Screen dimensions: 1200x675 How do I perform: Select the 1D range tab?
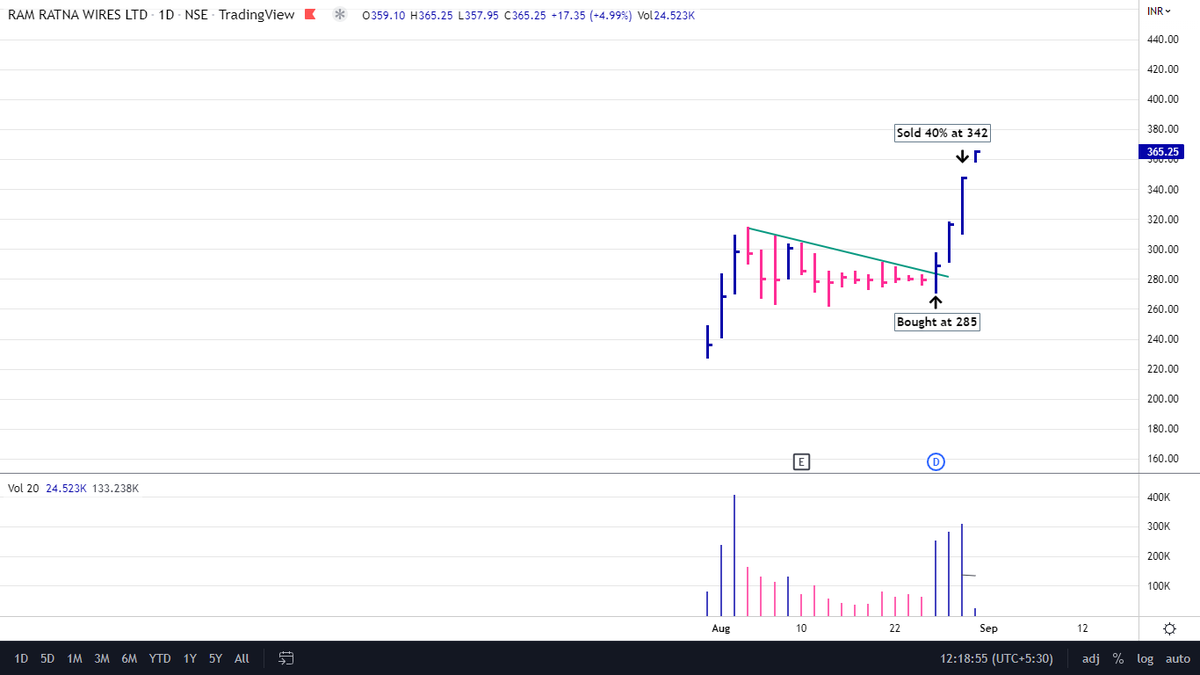21,659
